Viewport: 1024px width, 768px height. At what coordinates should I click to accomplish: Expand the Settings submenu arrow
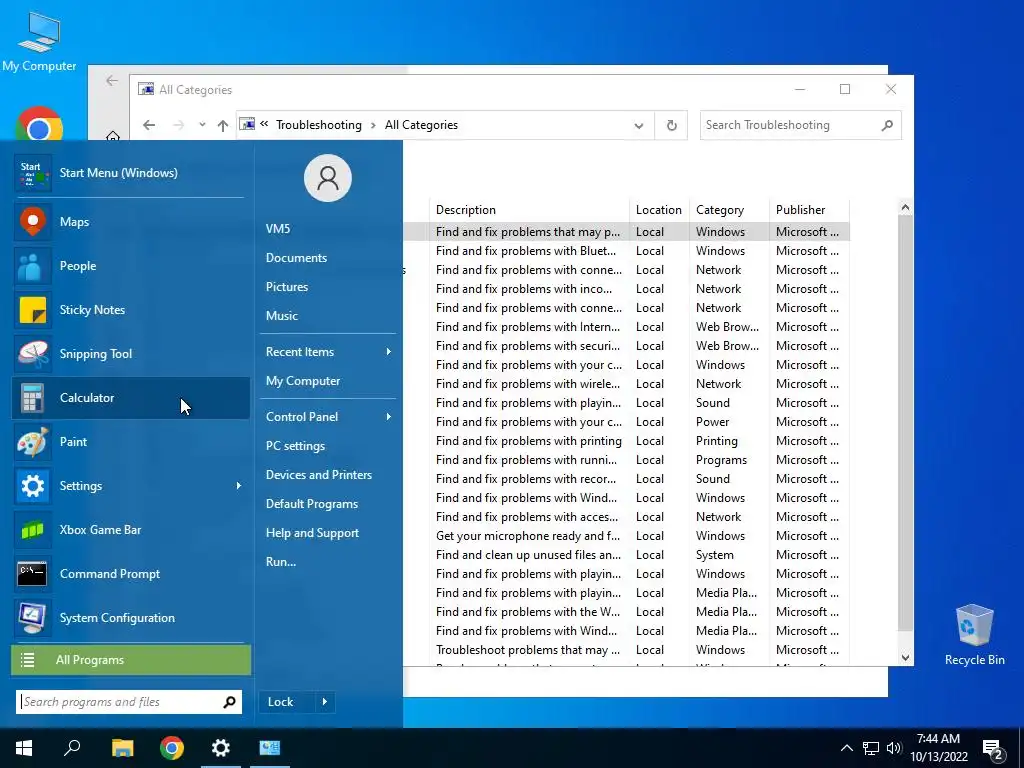click(238, 486)
